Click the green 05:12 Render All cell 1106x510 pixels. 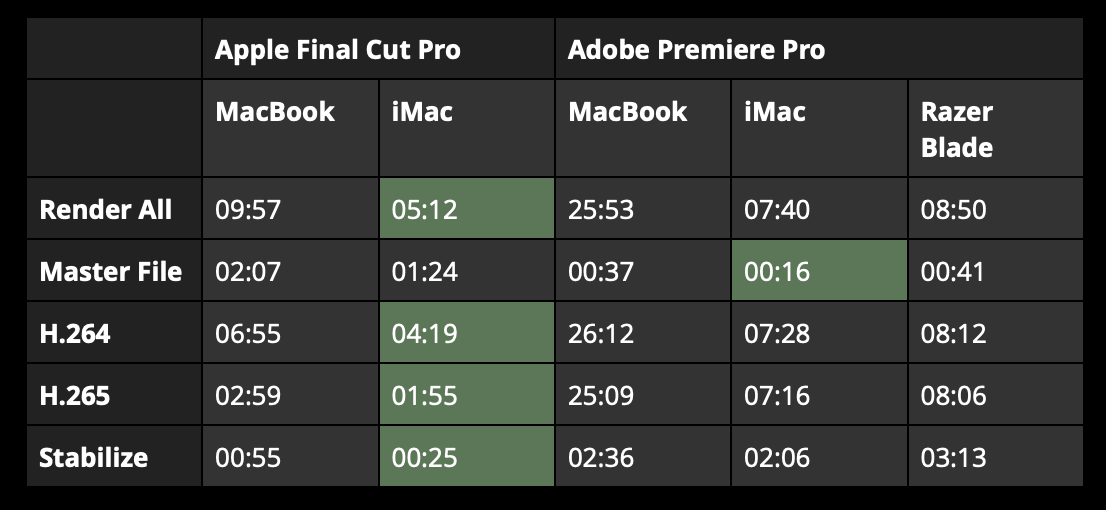[x=466, y=209]
